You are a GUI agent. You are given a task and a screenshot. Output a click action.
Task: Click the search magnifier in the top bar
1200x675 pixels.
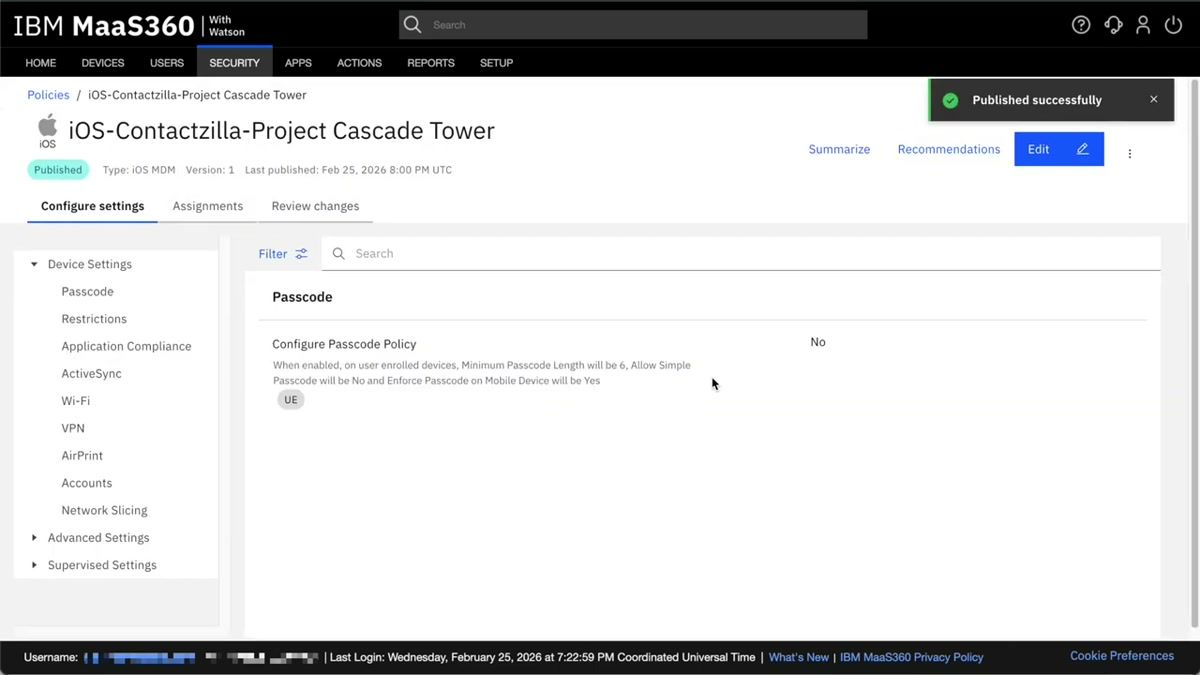point(412,24)
